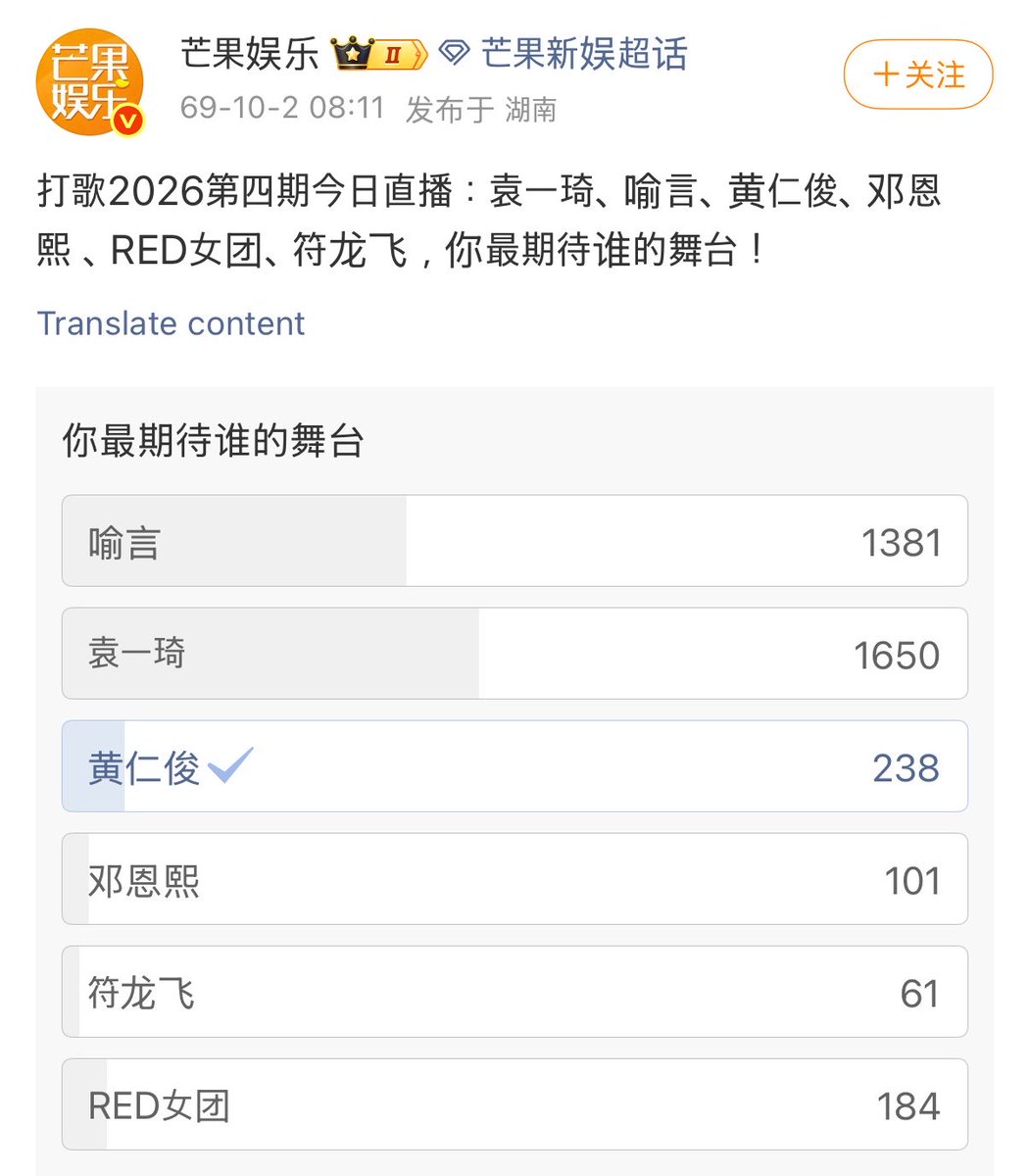Pick the 符龙飞 poll option
The height and width of the screenshot is (1176, 1030).
click(515, 992)
